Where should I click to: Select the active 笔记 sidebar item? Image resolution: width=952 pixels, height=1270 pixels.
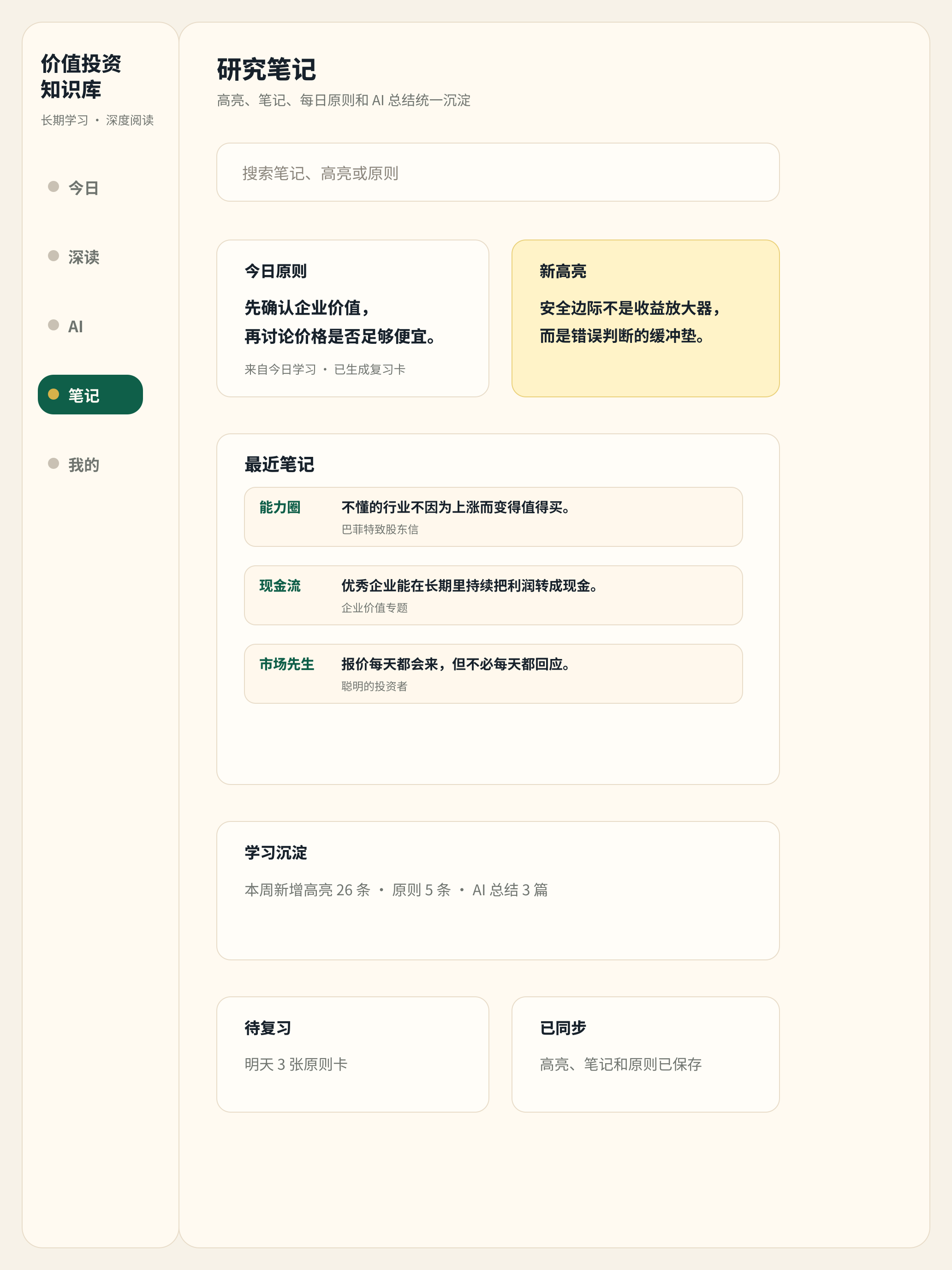tap(90, 395)
